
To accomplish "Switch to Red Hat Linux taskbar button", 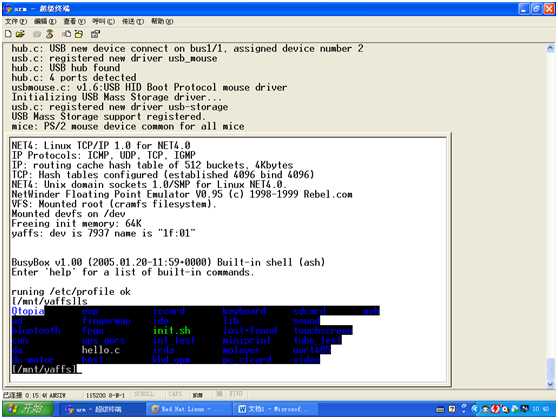I will pyautogui.click(x=188, y=409).
